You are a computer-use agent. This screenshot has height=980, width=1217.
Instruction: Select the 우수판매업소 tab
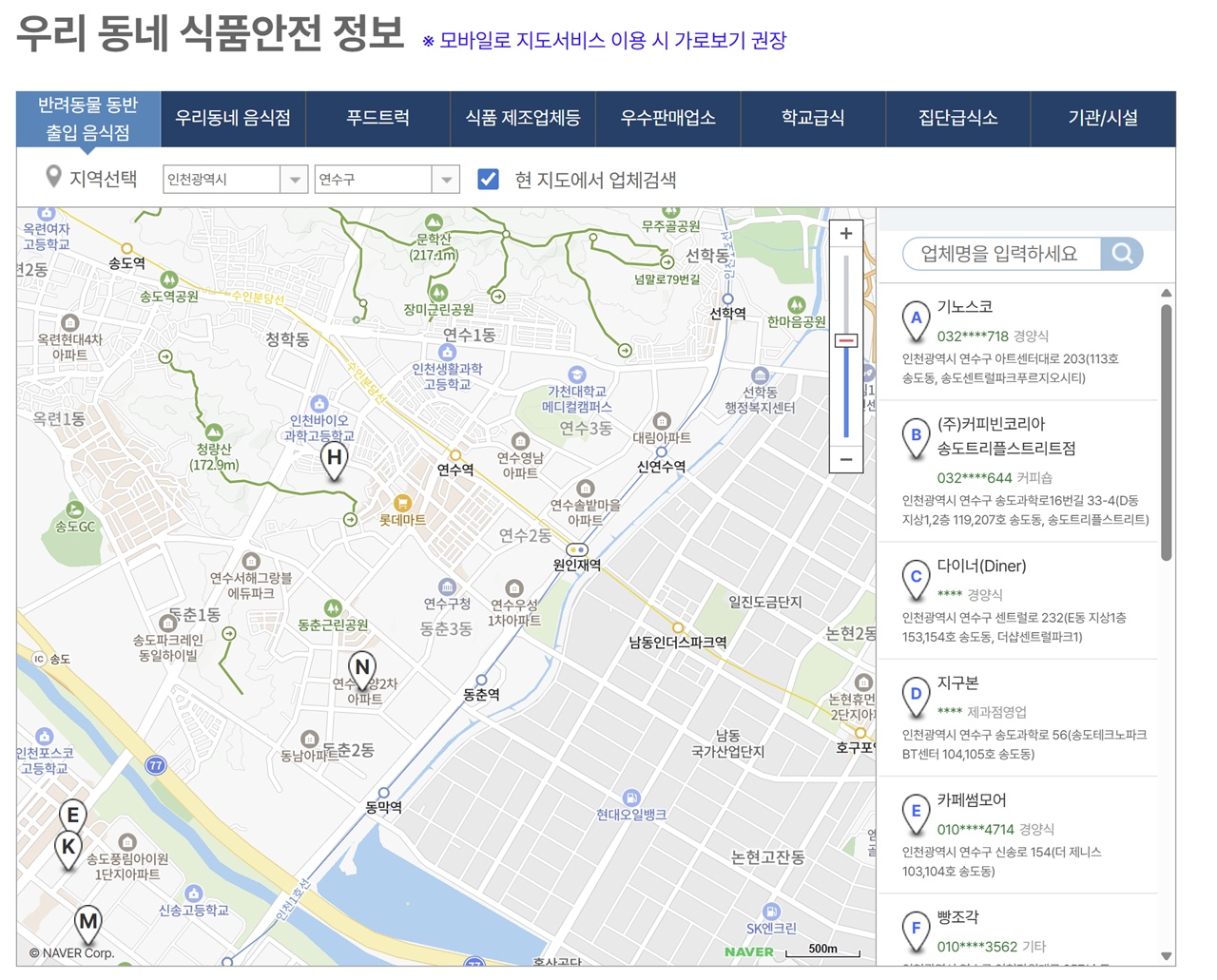pyautogui.click(x=667, y=119)
